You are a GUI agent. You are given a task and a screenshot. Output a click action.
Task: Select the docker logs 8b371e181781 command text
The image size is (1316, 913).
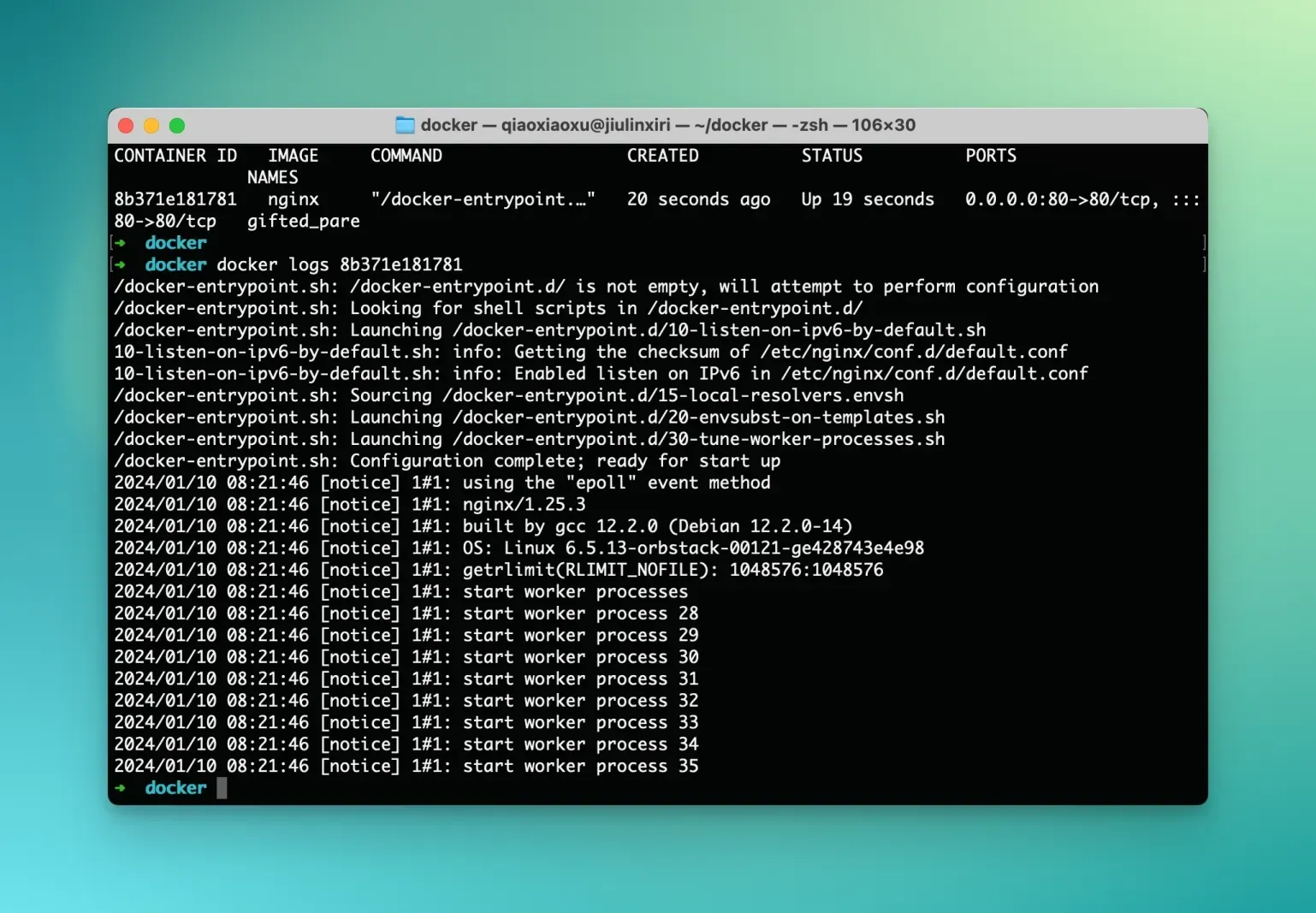pos(340,264)
